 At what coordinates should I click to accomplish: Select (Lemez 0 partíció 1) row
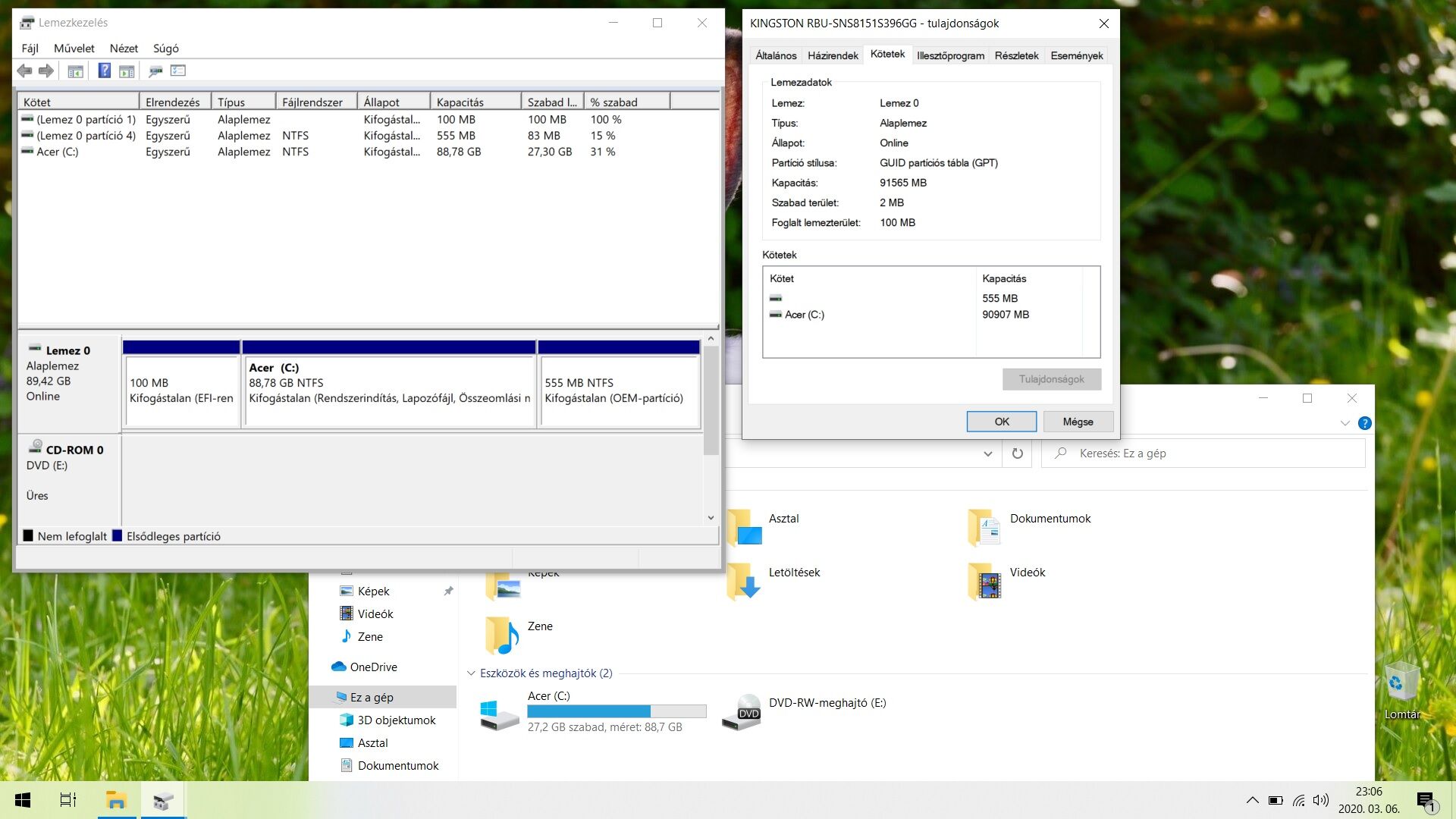point(368,119)
